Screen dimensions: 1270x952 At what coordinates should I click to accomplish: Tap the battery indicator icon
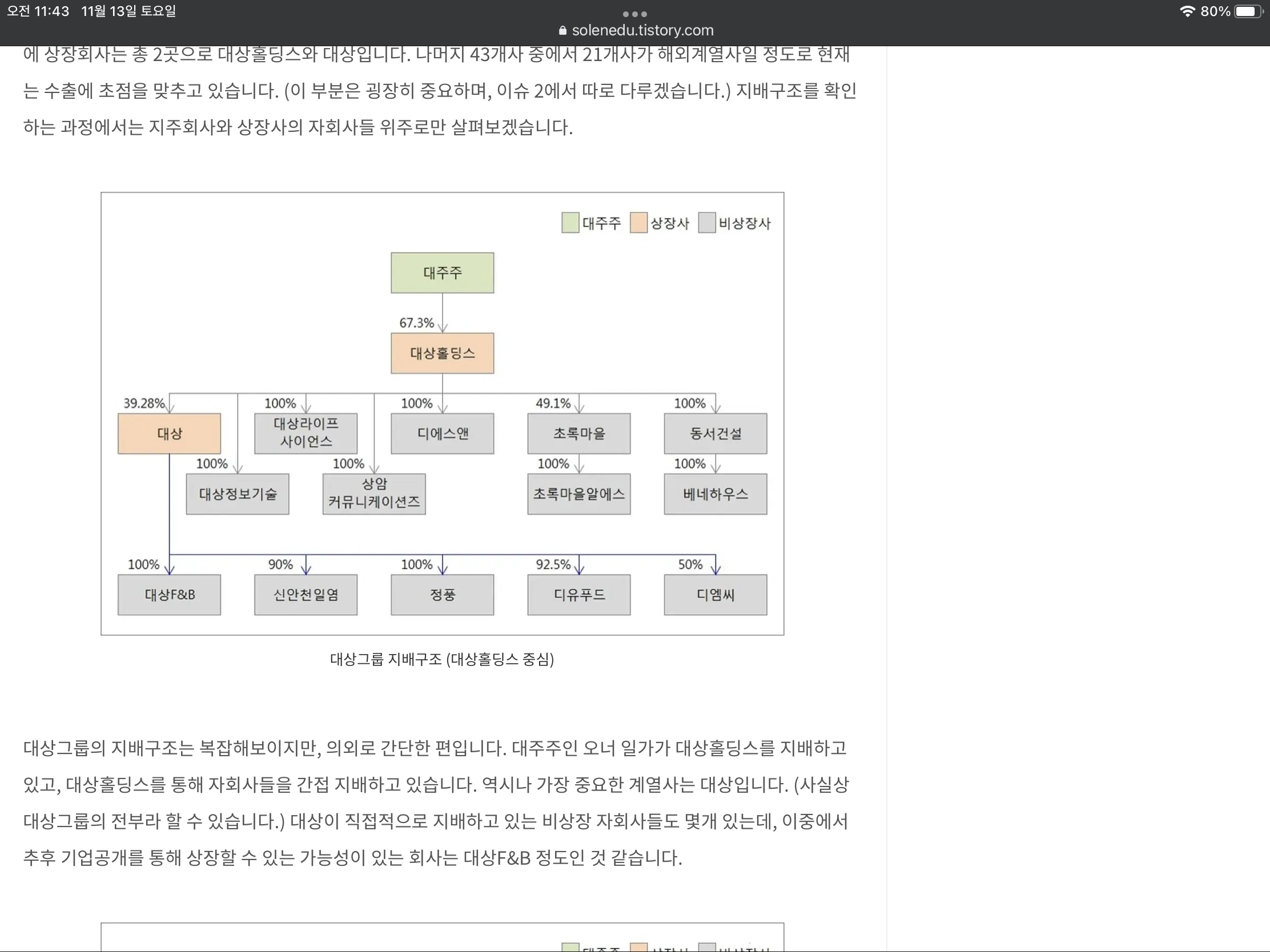point(1248,11)
